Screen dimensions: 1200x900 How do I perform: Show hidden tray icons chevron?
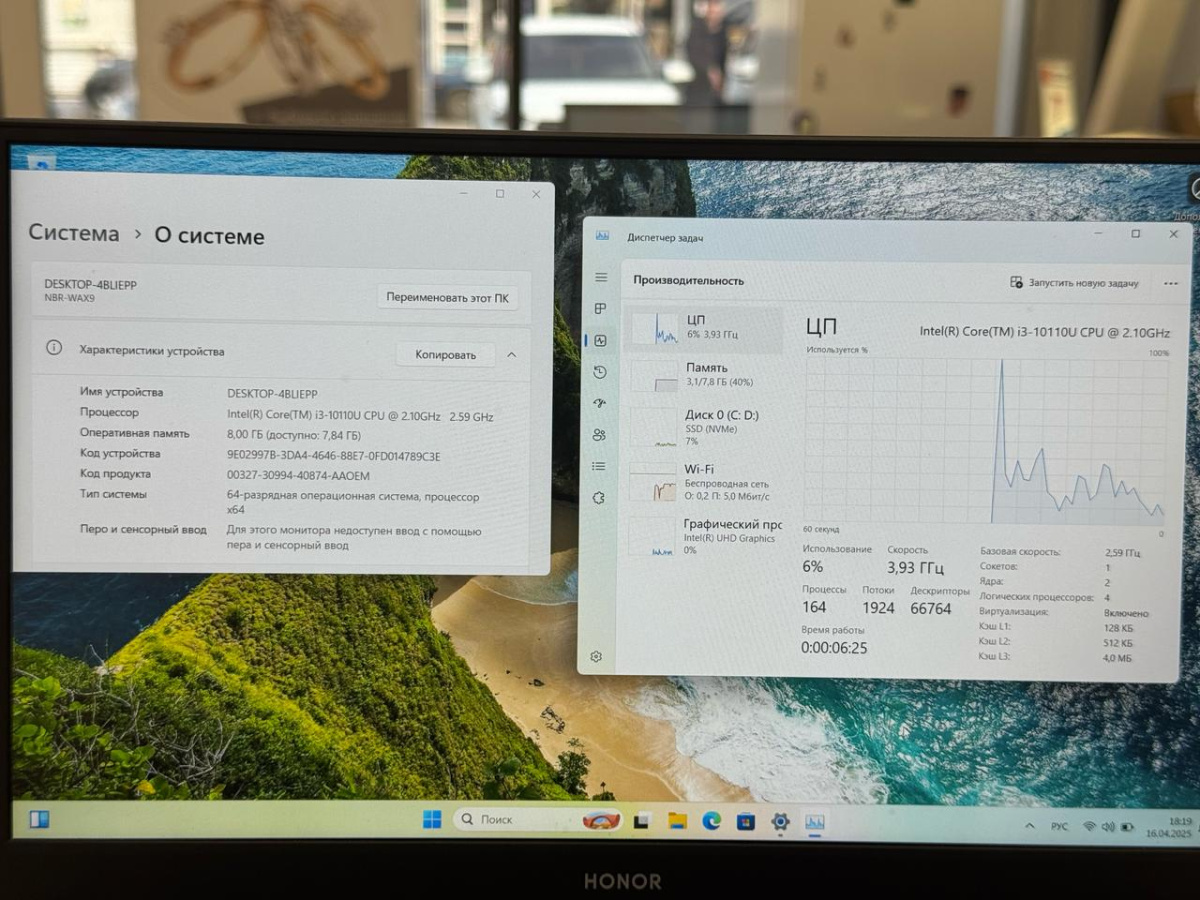[x=1030, y=826]
